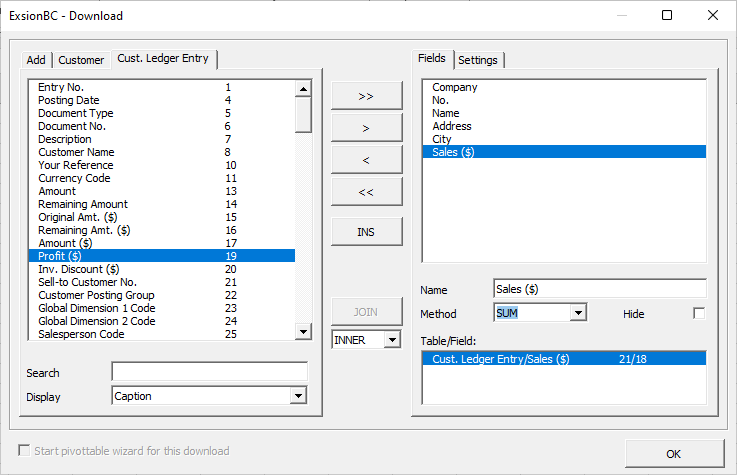This screenshot has width=737, height=475.
Task: Open the Settings tab
Action: click(x=478, y=60)
